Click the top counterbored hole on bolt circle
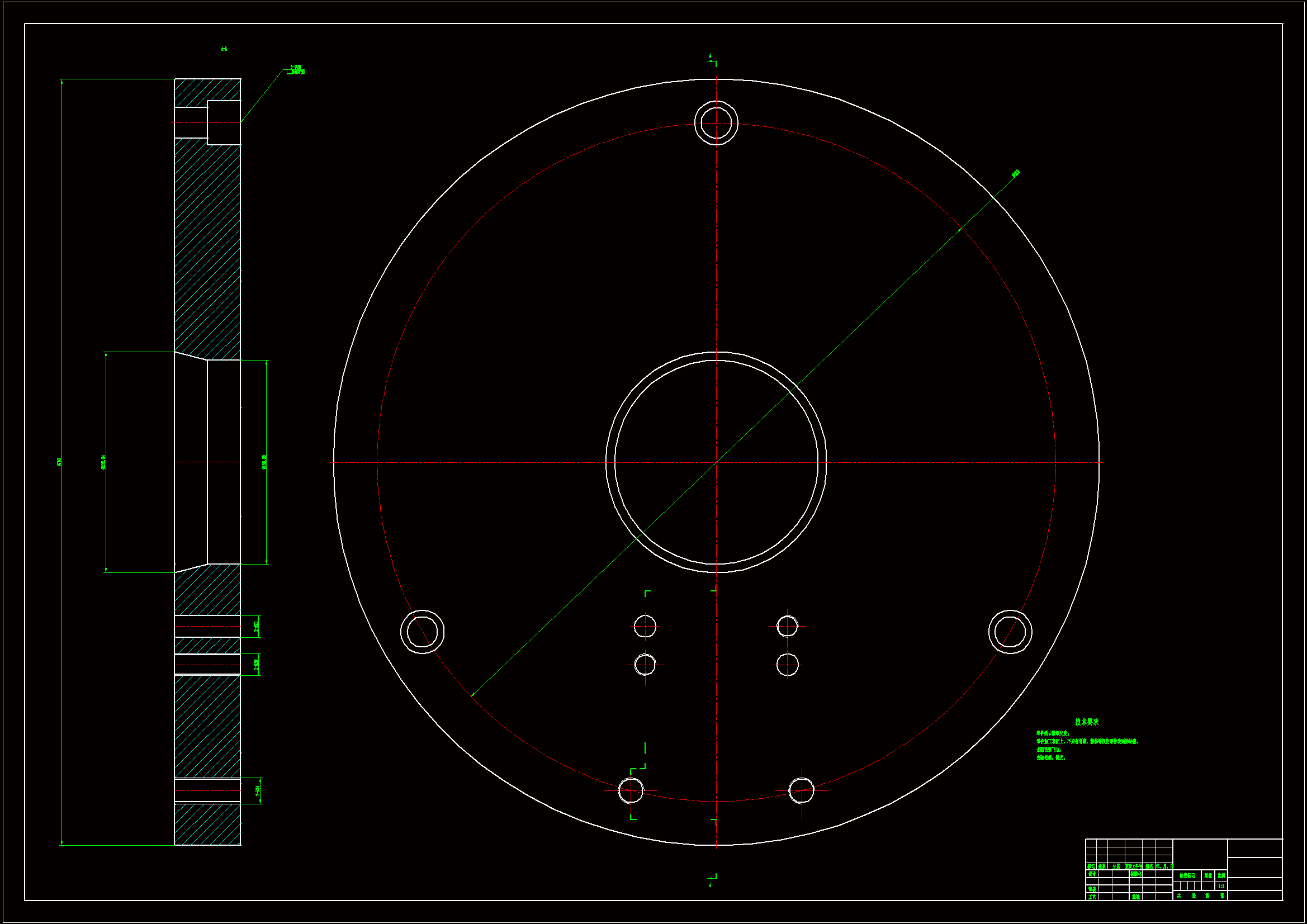The image size is (1307, 924). point(716,123)
